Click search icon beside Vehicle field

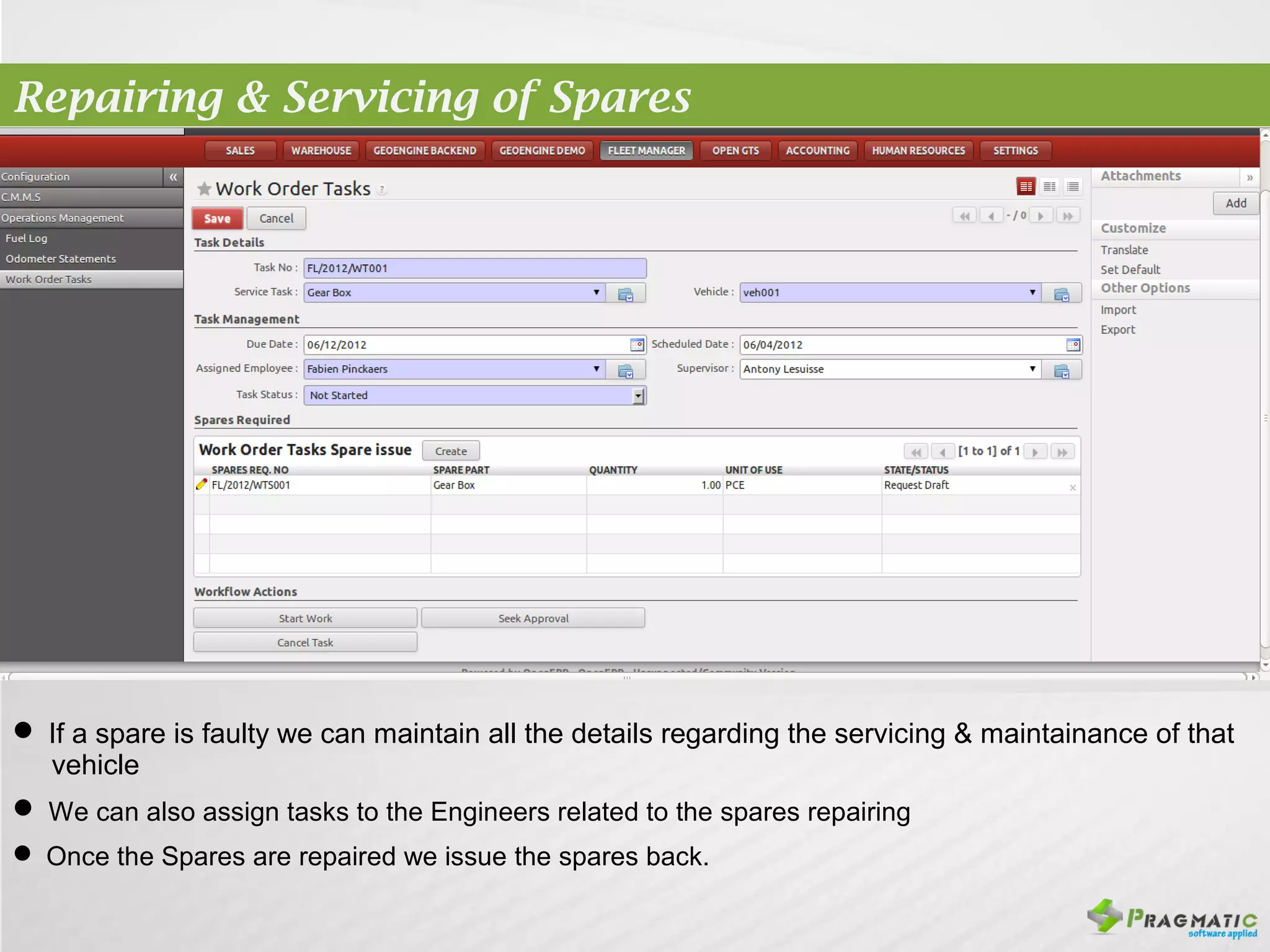point(1062,293)
